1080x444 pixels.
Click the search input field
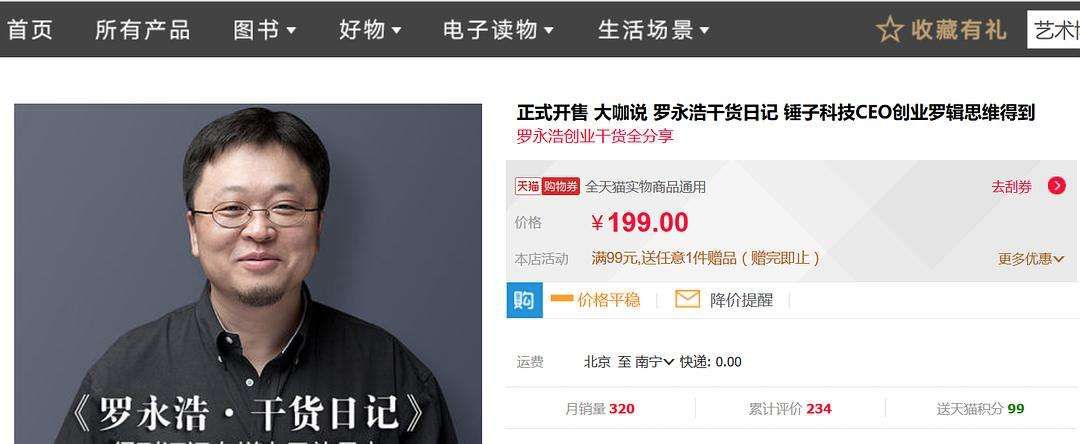pos(1053,30)
